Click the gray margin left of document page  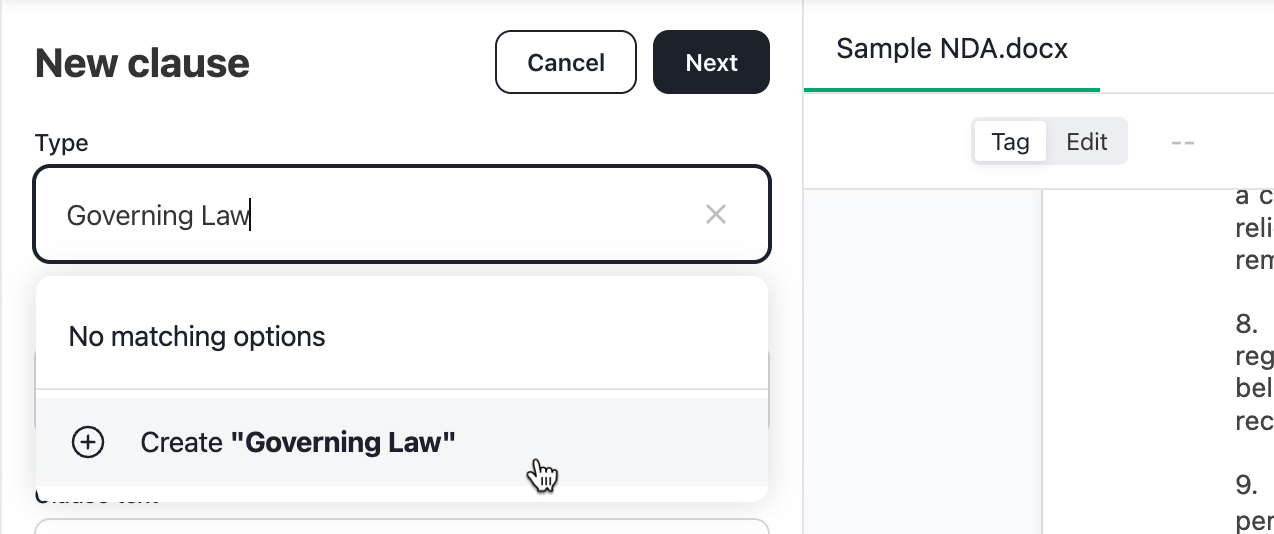click(x=923, y=361)
